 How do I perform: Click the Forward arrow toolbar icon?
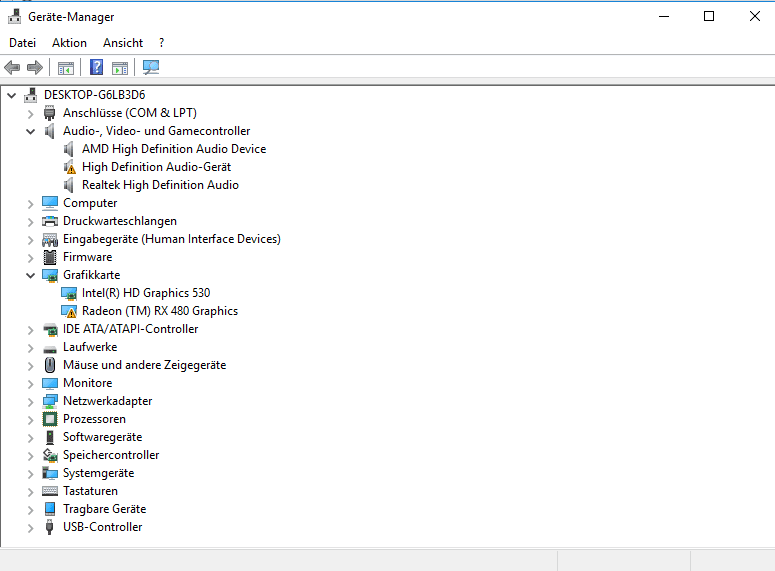click(35, 67)
